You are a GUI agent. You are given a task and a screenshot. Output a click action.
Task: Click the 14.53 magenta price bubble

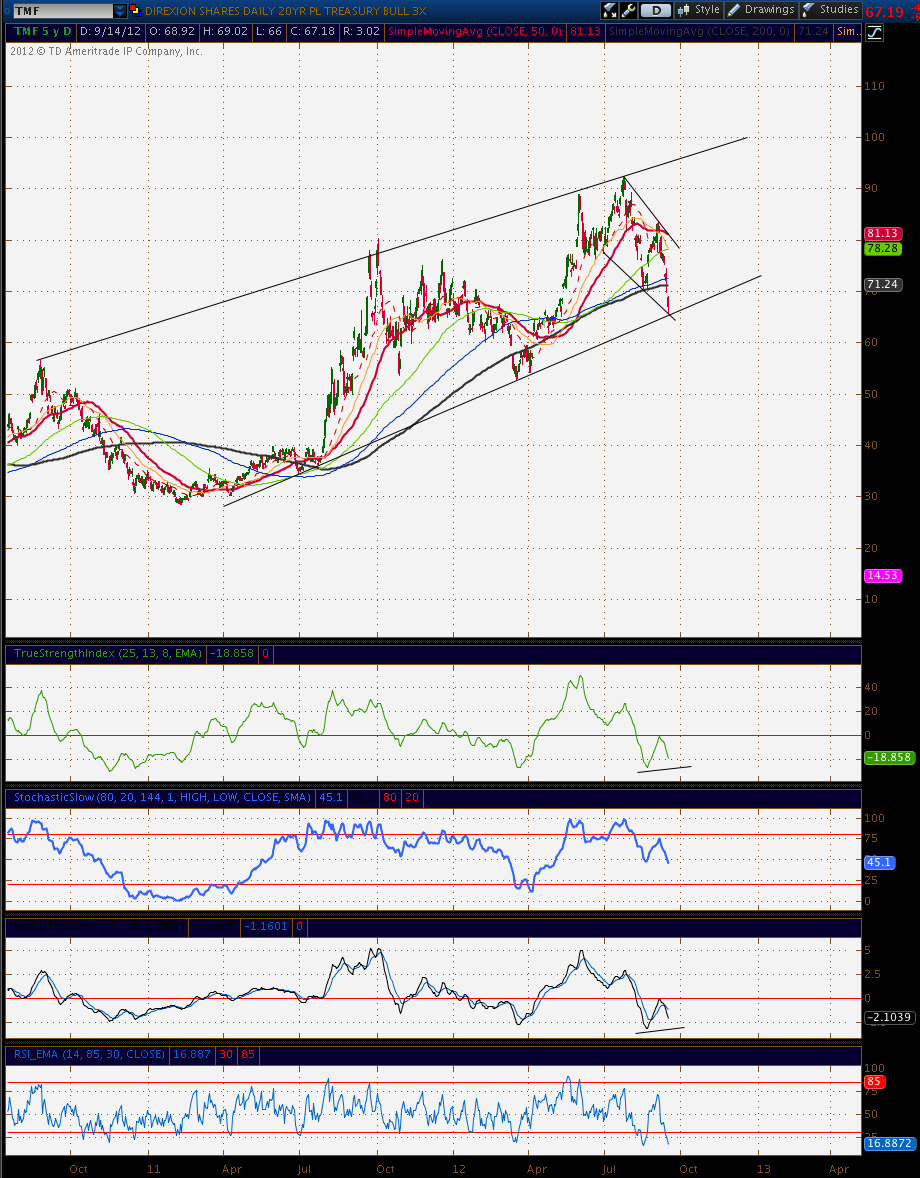pyautogui.click(x=882, y=575)
